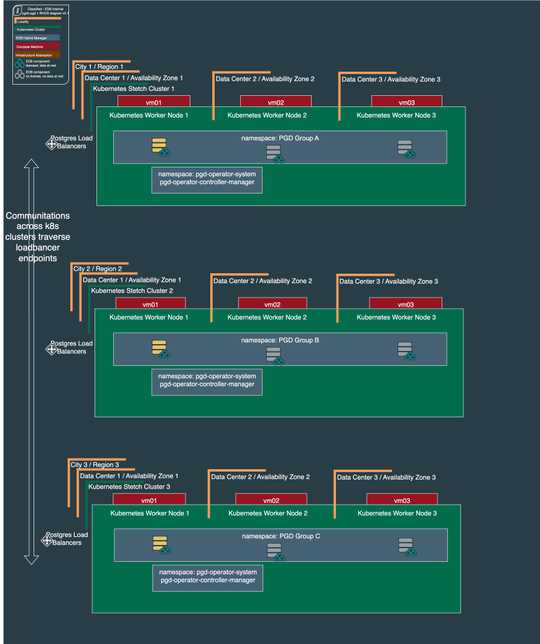Pick the yellow database icon in PGD Group C
Screen dimensions: 540x644
[x=161, y=545]
